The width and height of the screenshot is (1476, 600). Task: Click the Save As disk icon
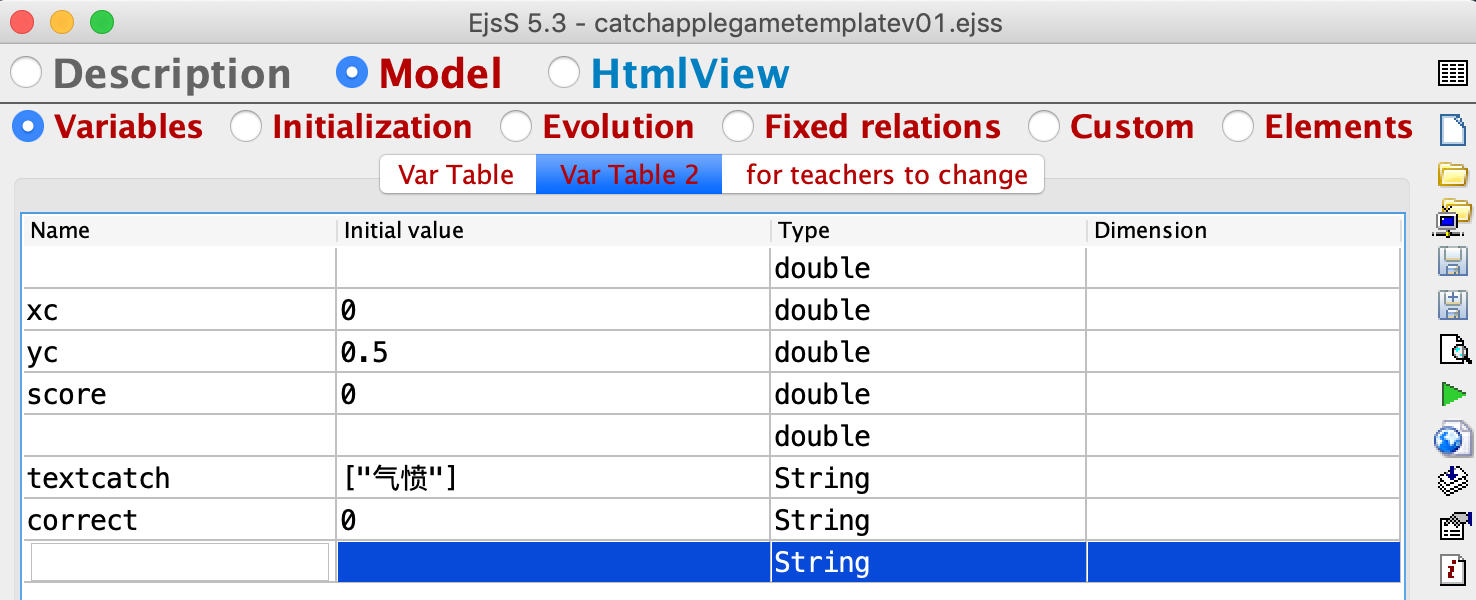(x=1452, y=305)
